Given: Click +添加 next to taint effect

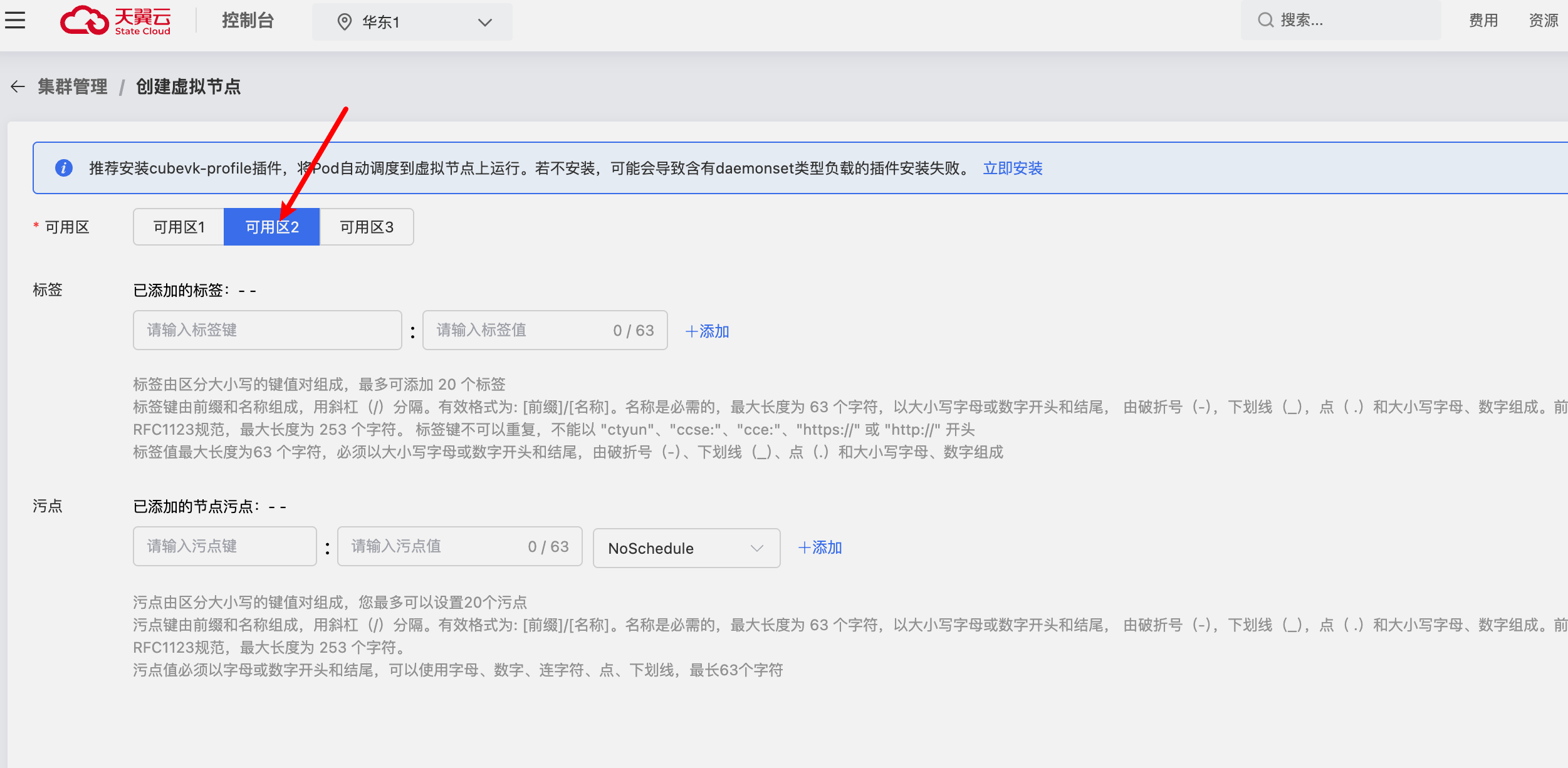Looking at the screenshot, I should (820, 547).
